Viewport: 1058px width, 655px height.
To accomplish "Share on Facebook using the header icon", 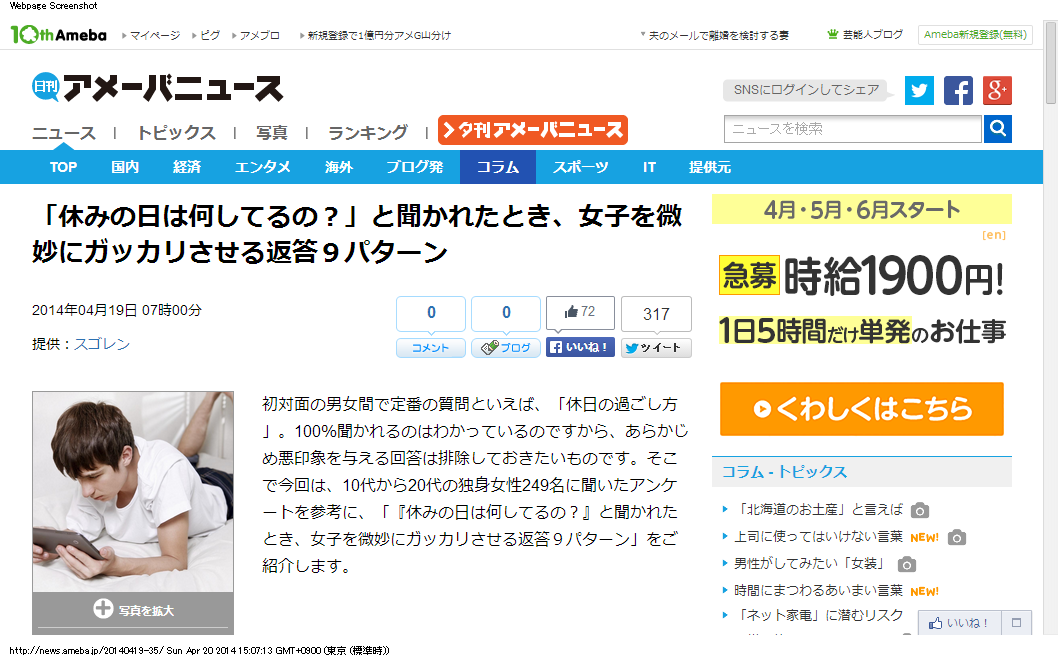I will click(958, 90).
